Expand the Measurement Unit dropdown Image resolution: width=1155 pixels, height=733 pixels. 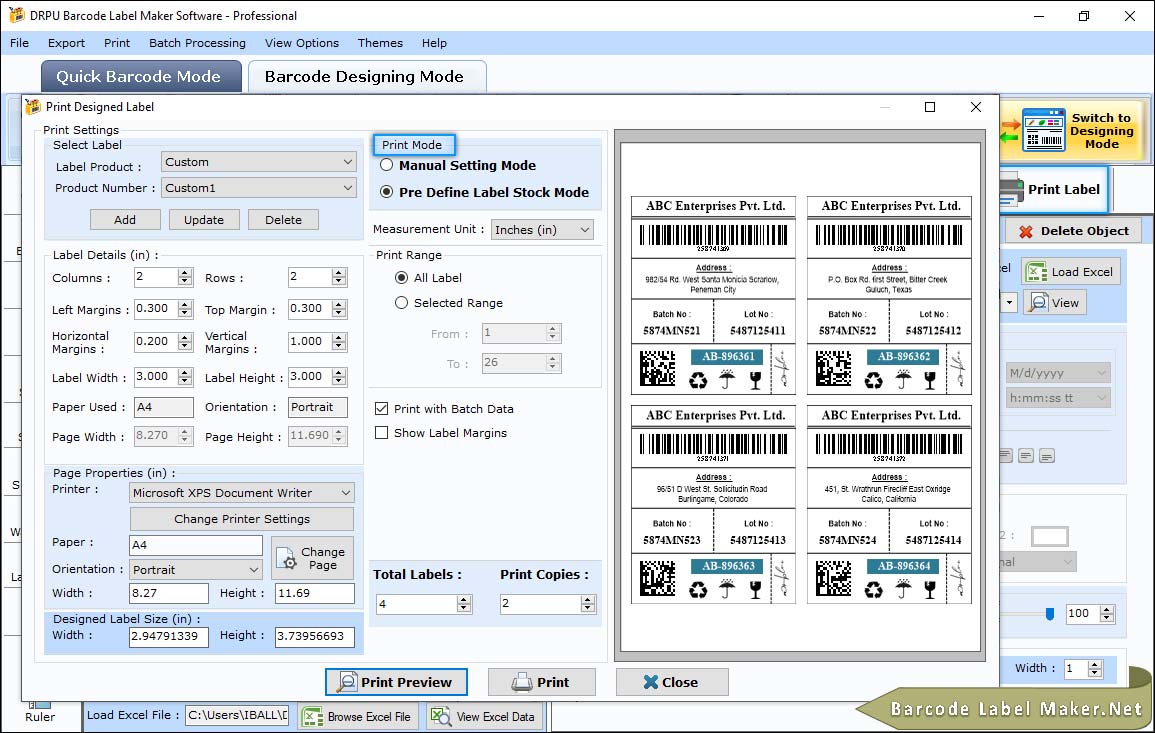542,230
